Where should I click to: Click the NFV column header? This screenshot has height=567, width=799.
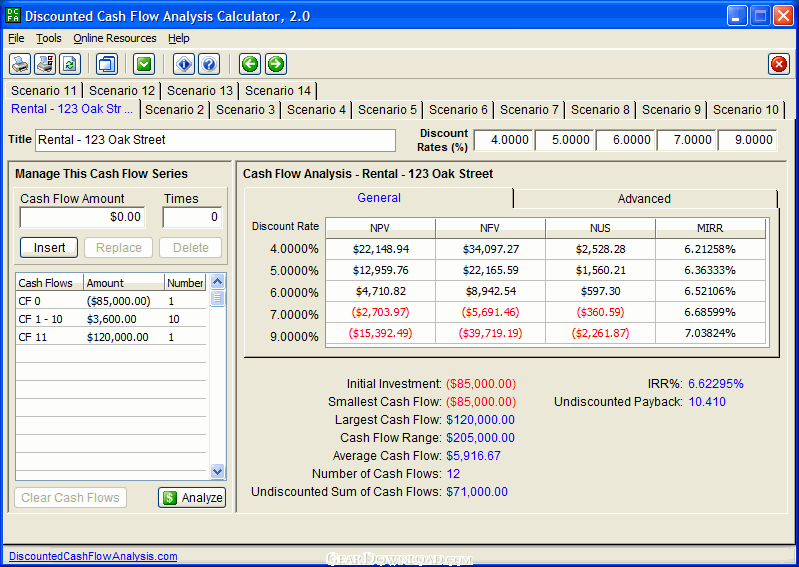(x=490, y=228)
